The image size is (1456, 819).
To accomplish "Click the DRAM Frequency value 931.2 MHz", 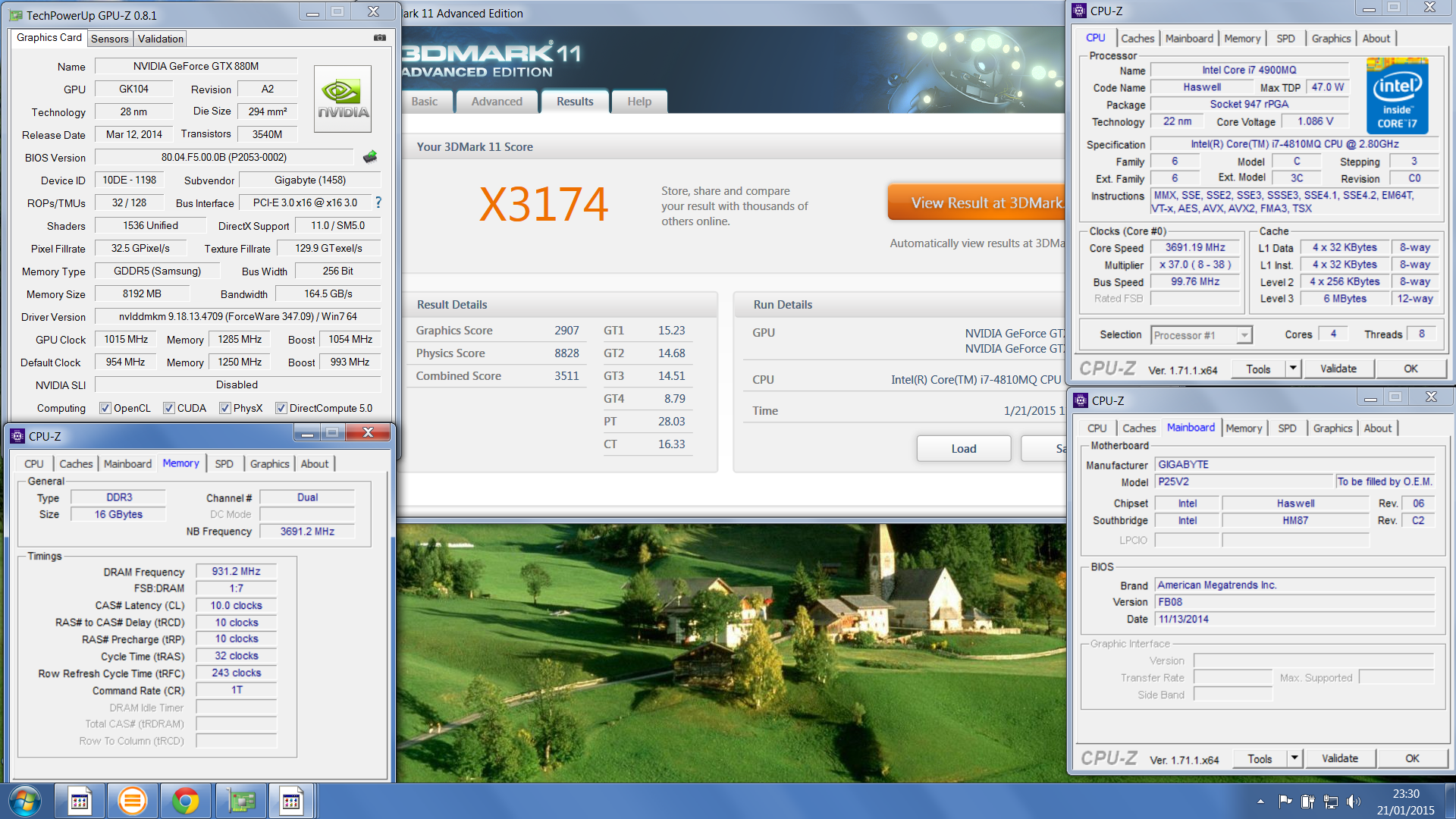I will 236,572.
